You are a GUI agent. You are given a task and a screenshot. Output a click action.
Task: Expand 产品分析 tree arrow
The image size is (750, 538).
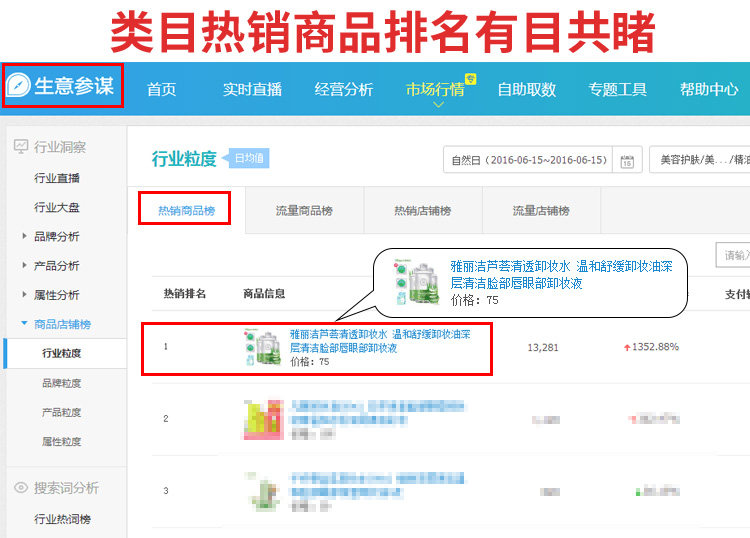(24, 265)
